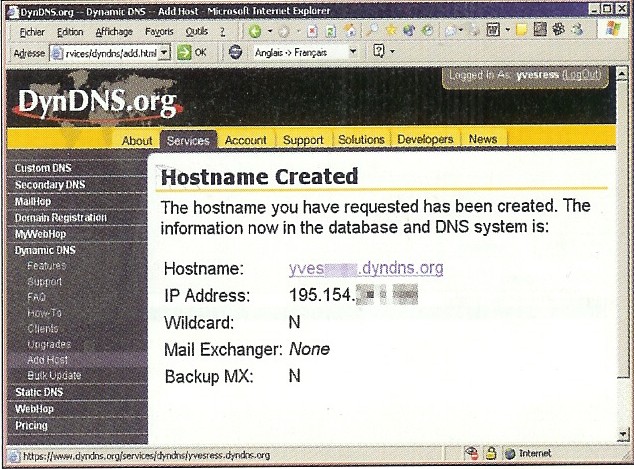Image resolution: width=634 pixels, height=469 pixels.
Task: Switch to the Support tab
Action: (x=303, y=140)
